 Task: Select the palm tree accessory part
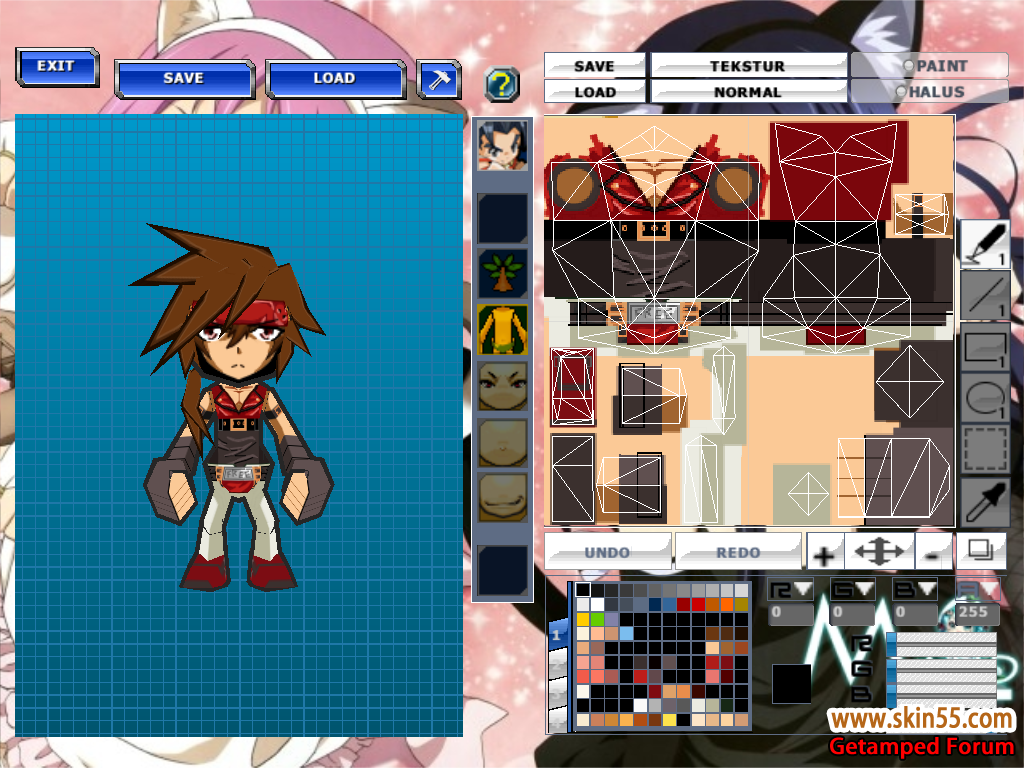coord(502,274)
